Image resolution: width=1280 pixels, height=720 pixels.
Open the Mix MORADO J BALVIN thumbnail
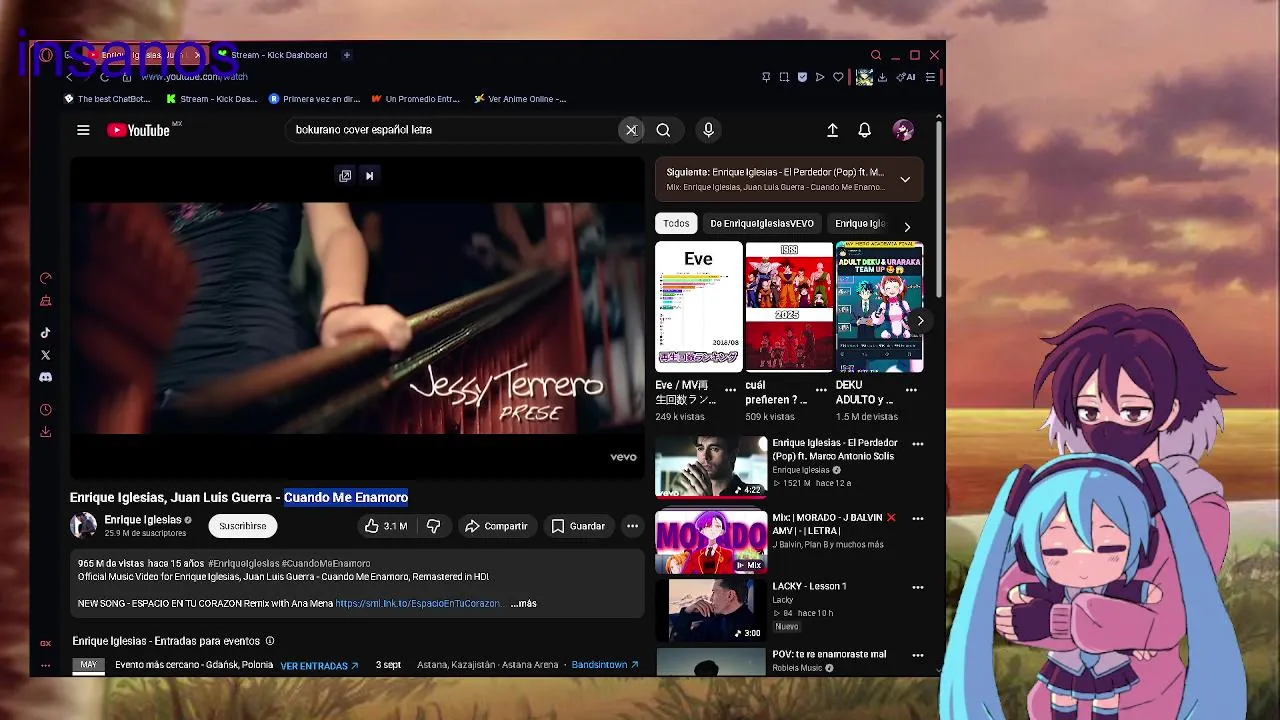pos(711,542)
